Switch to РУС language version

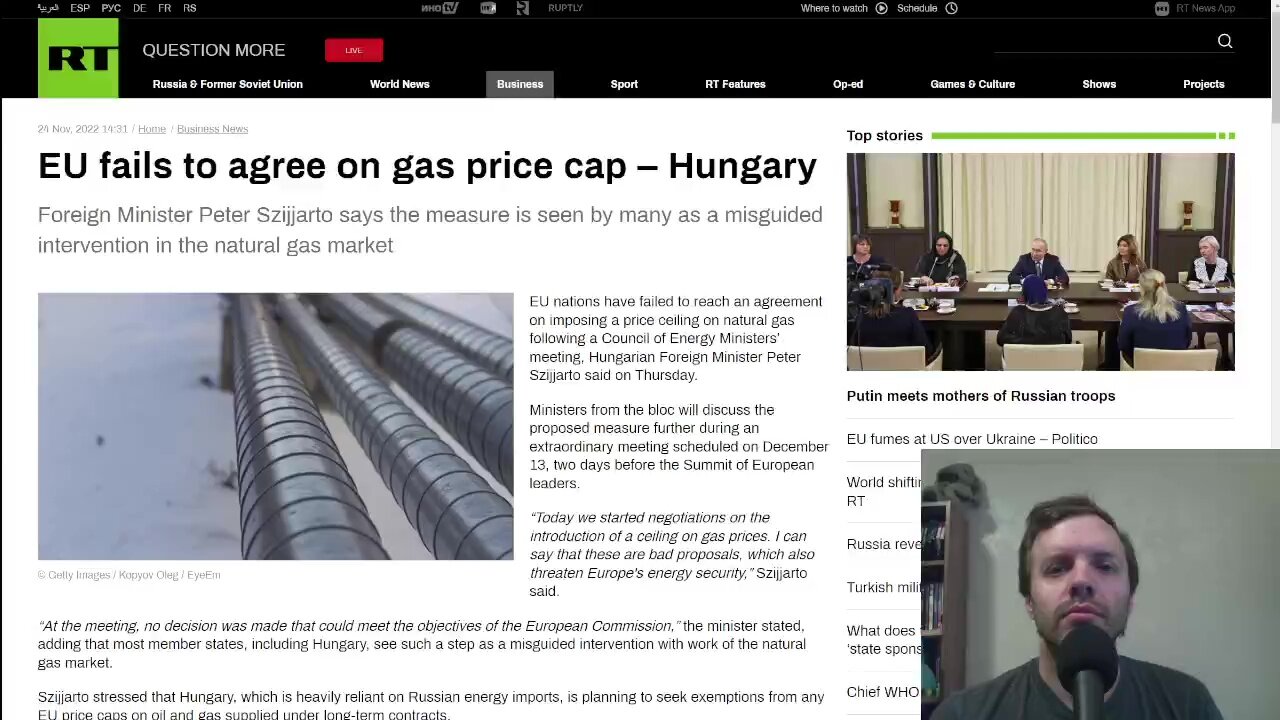111,8
